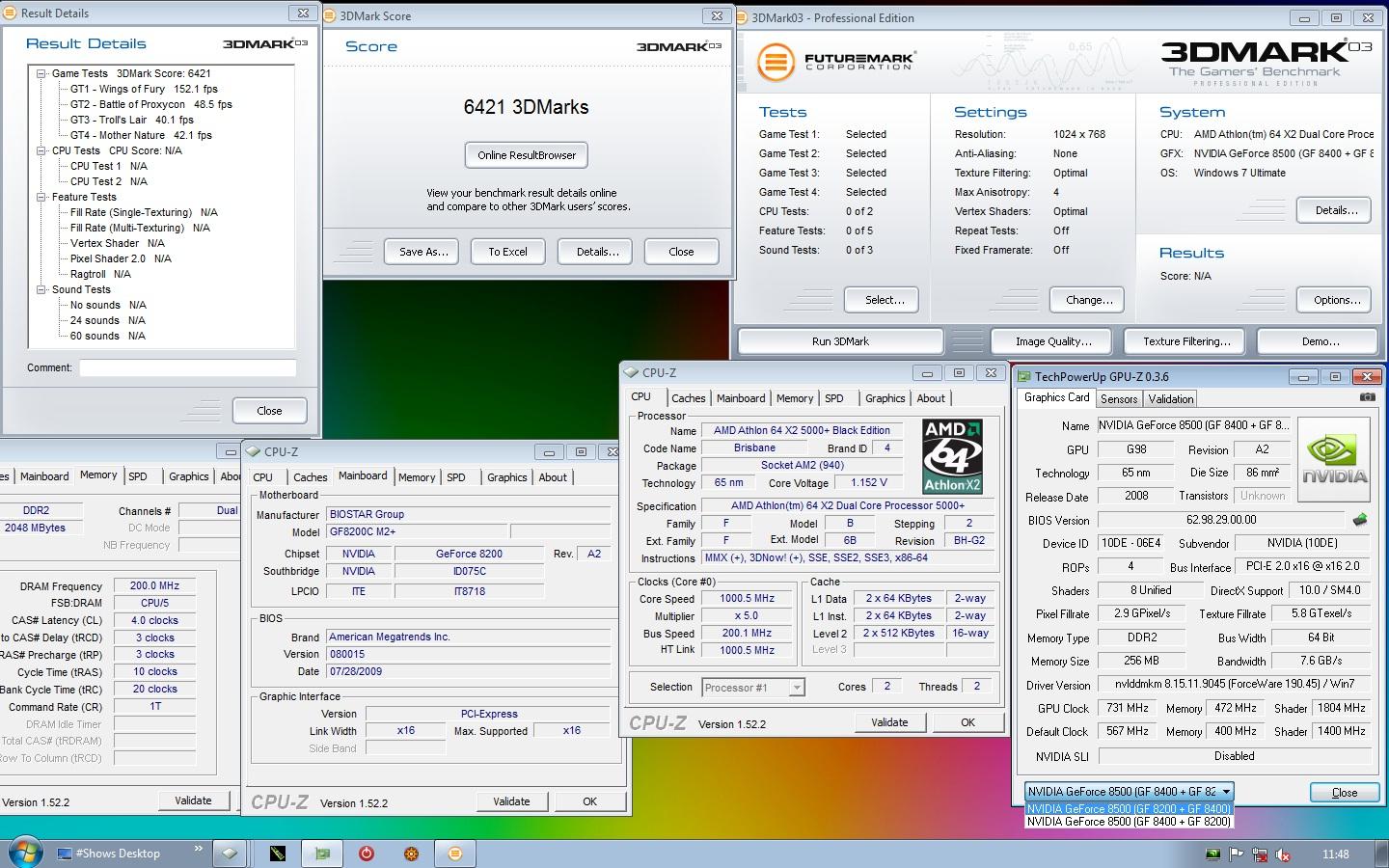Click the GPU-Z title bar icon

point(1023,376)
